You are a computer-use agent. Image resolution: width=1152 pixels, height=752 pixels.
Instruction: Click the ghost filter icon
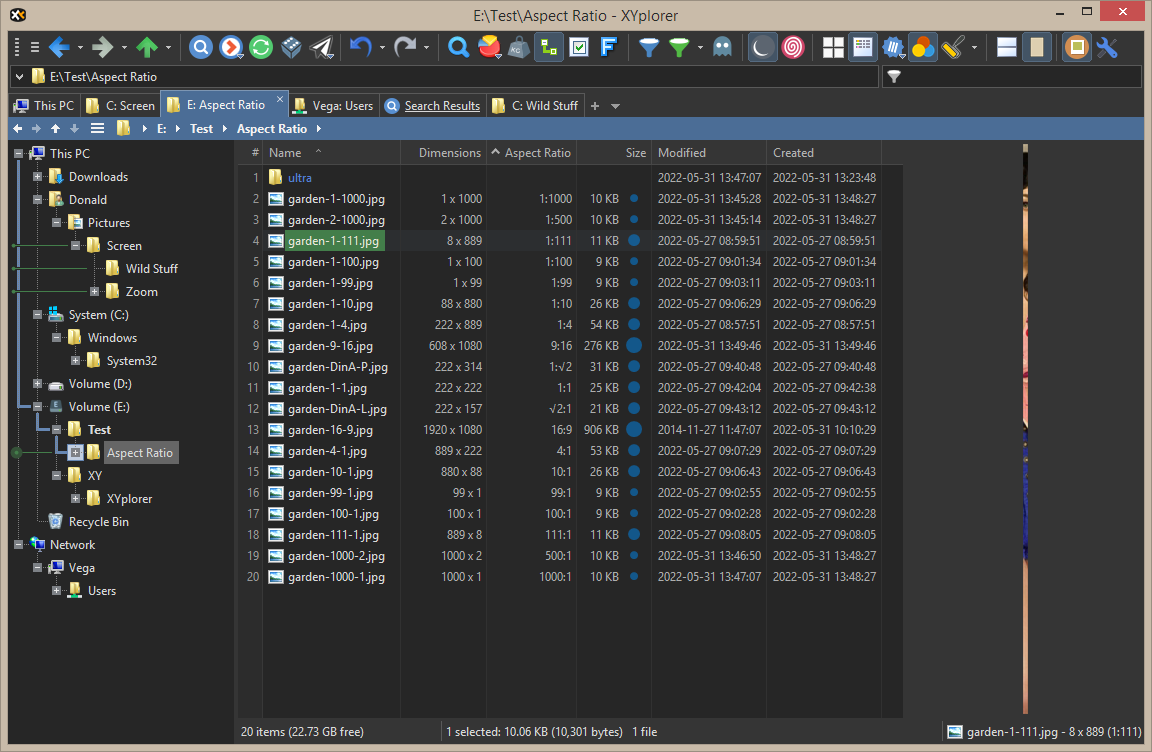pyautogui.click(x=722, y=47)
